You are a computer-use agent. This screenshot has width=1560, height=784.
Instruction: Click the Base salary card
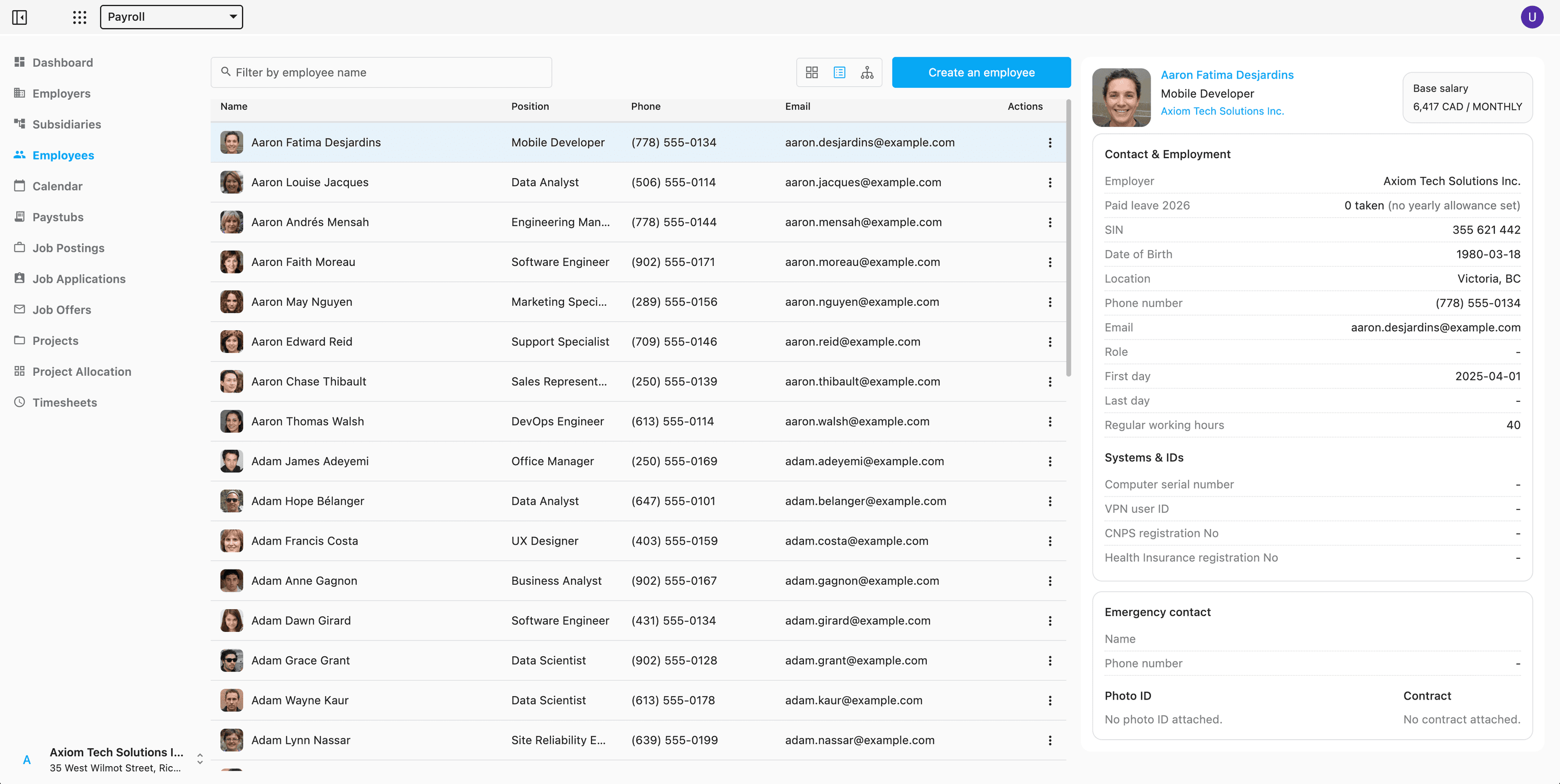(x=1467, y=97)
